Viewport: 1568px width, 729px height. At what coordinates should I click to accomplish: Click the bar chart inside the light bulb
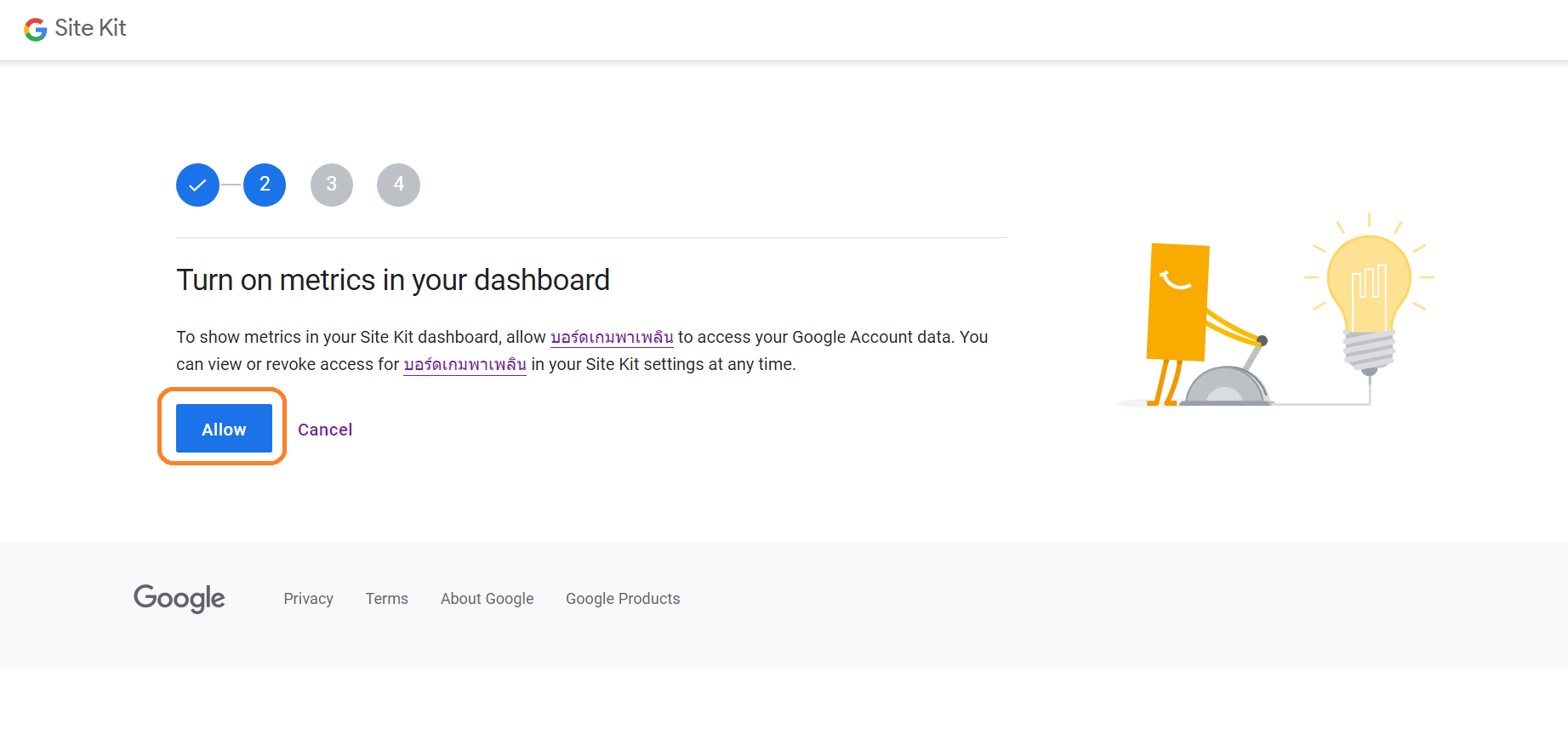coord(1369,282)
